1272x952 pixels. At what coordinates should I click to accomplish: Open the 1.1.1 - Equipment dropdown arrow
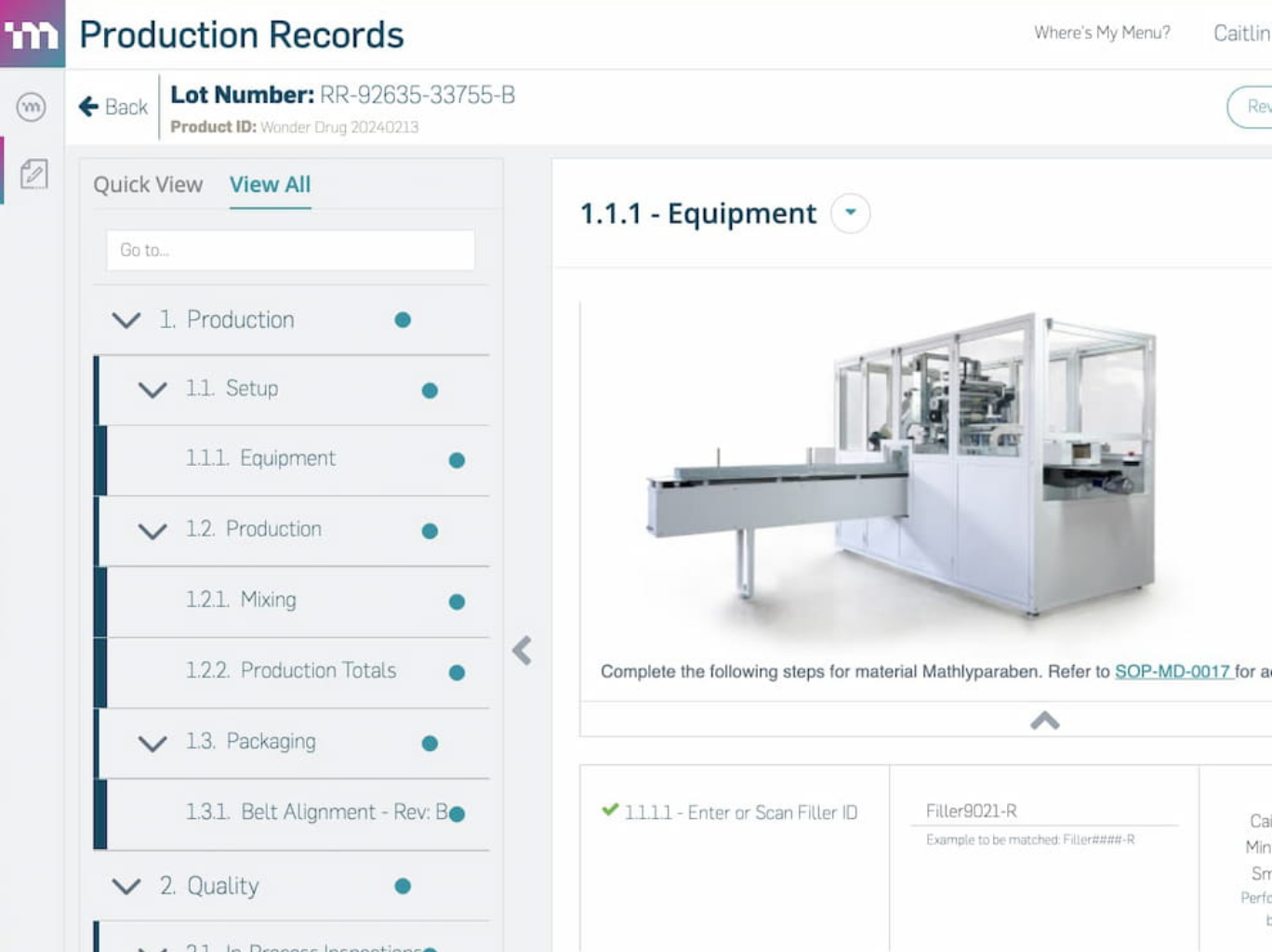coord(850,213)
